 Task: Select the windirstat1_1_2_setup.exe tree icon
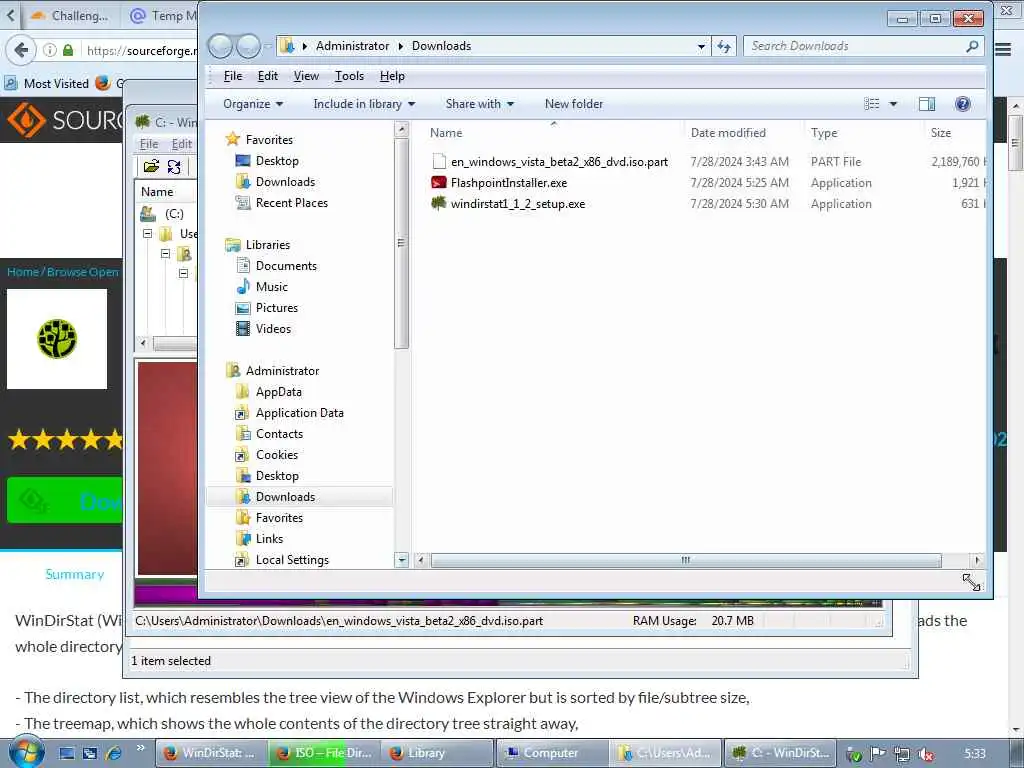coord(439,203)
